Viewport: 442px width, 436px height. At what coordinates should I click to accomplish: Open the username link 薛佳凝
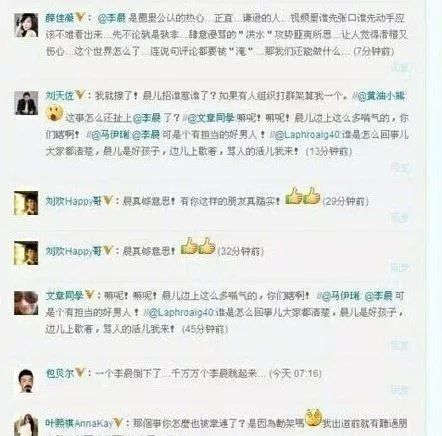click(60, 18)
